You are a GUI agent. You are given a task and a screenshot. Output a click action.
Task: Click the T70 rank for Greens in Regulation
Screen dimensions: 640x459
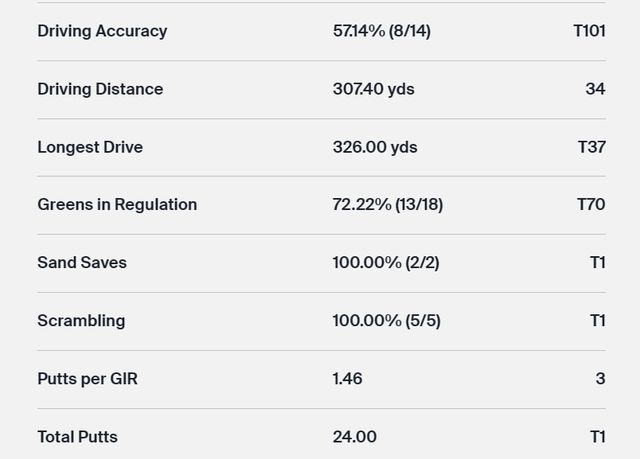[x=591, y=205]
